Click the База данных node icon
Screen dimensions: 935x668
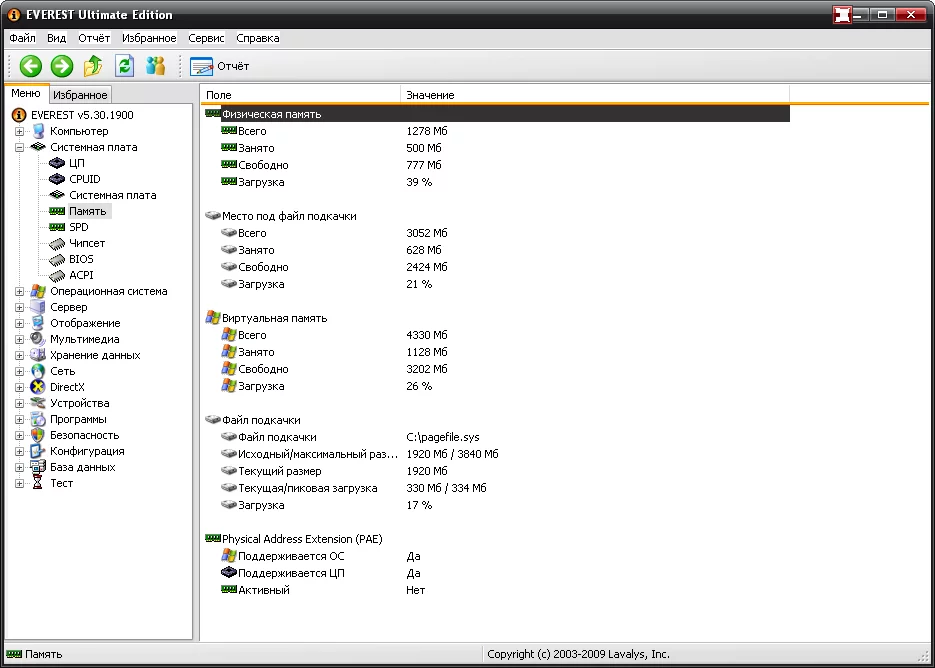(x=38, y=468)
